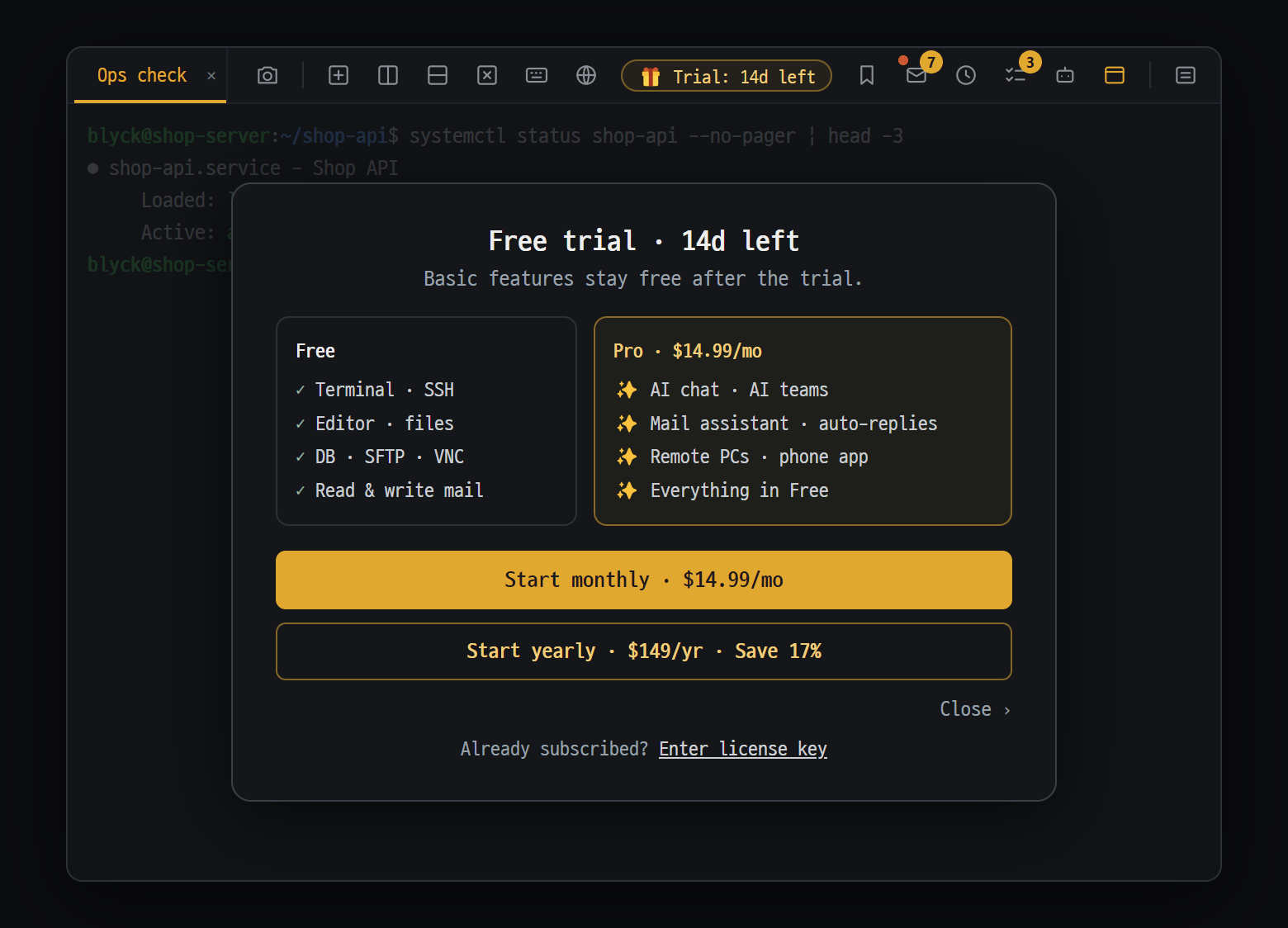The height and width of the screenshot is (928, 1288).
Task: Open the task checklist with 3 items
Action: pos(1016,75)
